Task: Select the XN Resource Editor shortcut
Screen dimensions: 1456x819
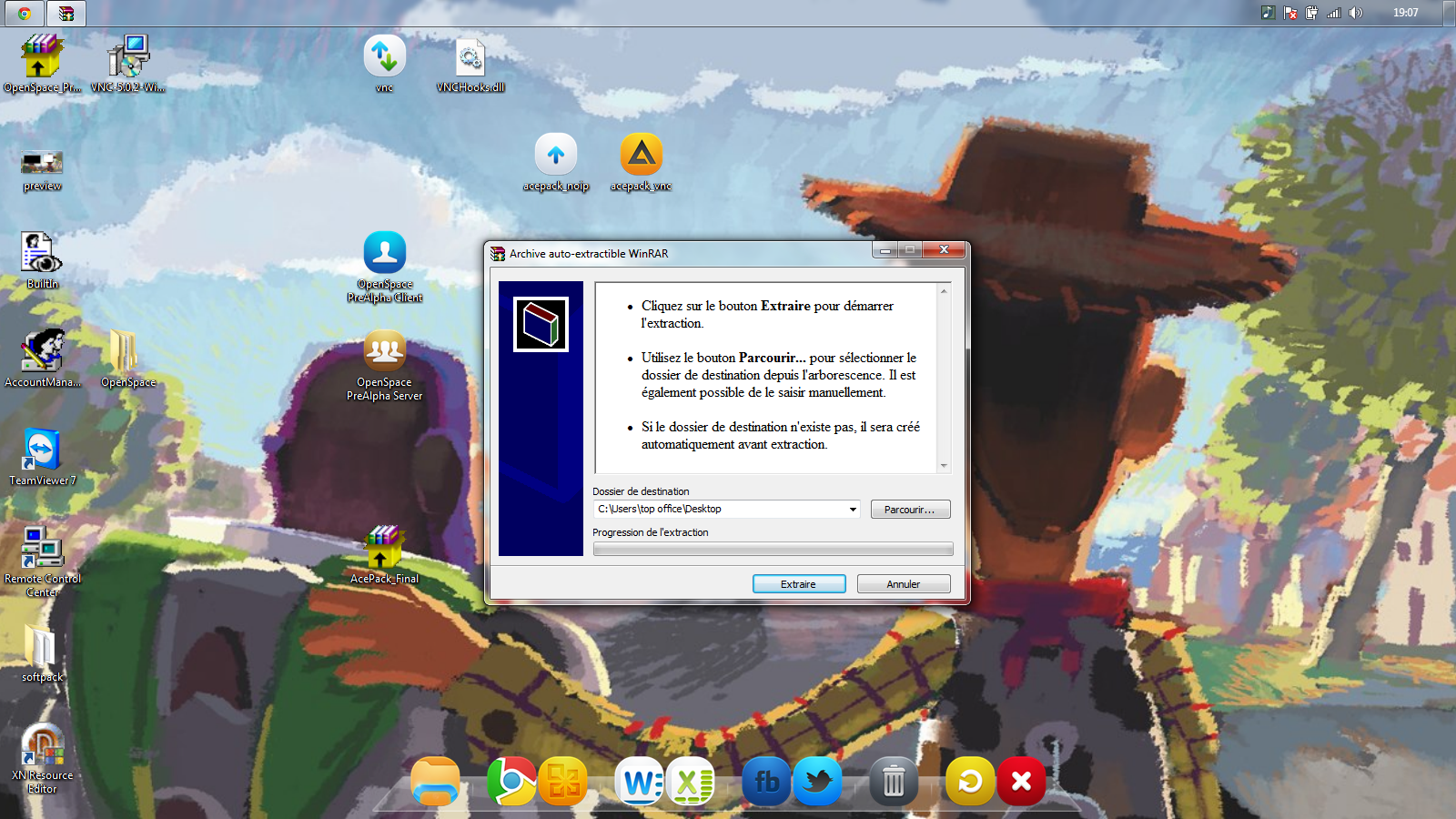Action: point(42,758)
